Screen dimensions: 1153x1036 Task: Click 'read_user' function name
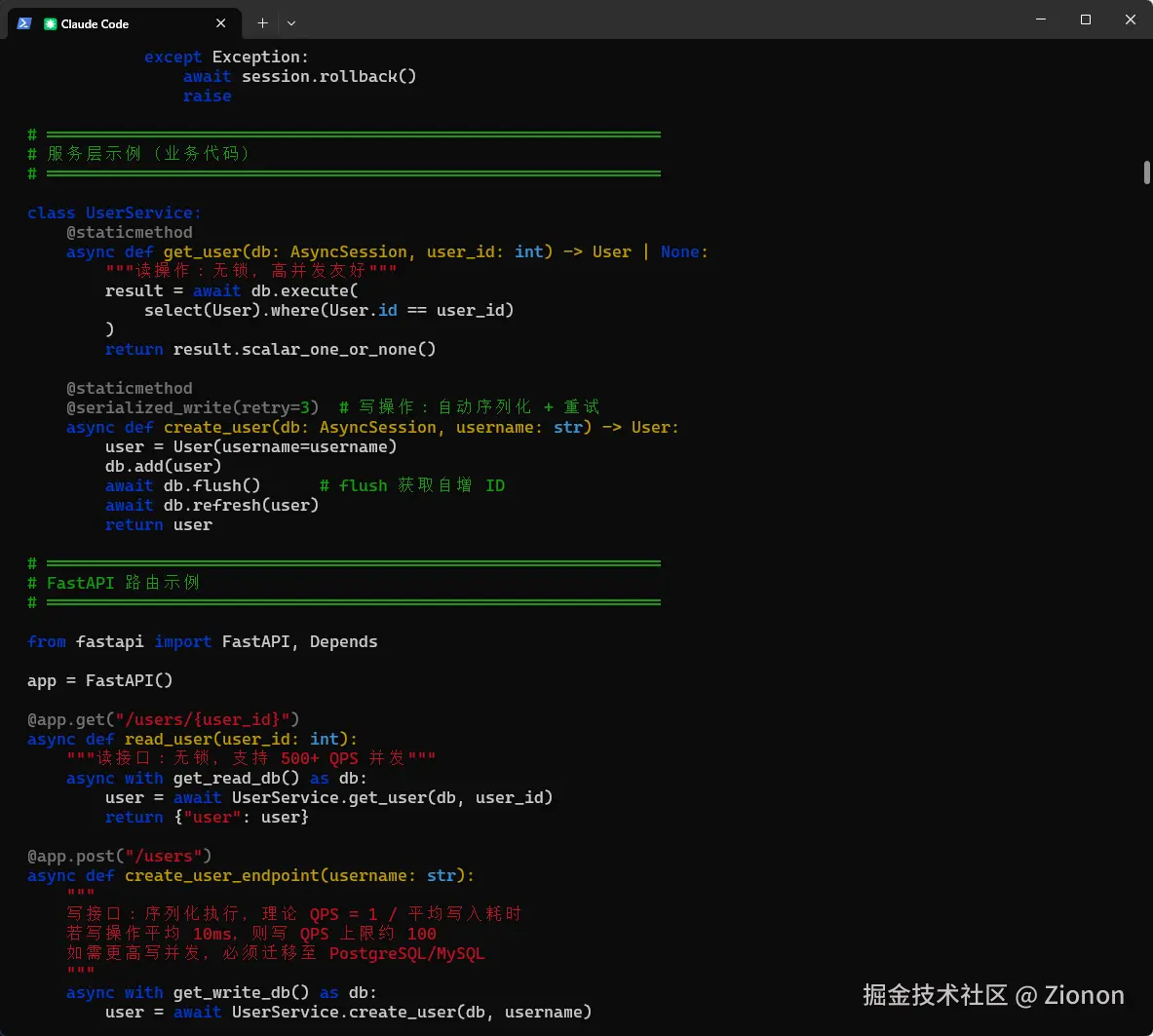pyautogui.click(x=168, y=739)
